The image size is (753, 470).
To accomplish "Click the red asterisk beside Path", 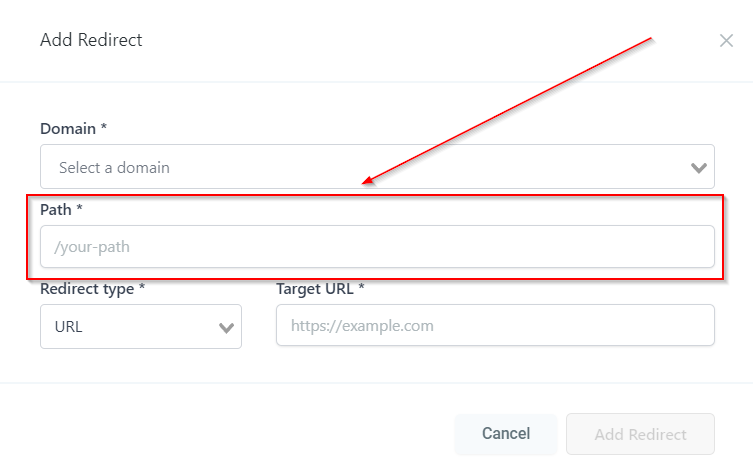I will [x=79, y=210].
